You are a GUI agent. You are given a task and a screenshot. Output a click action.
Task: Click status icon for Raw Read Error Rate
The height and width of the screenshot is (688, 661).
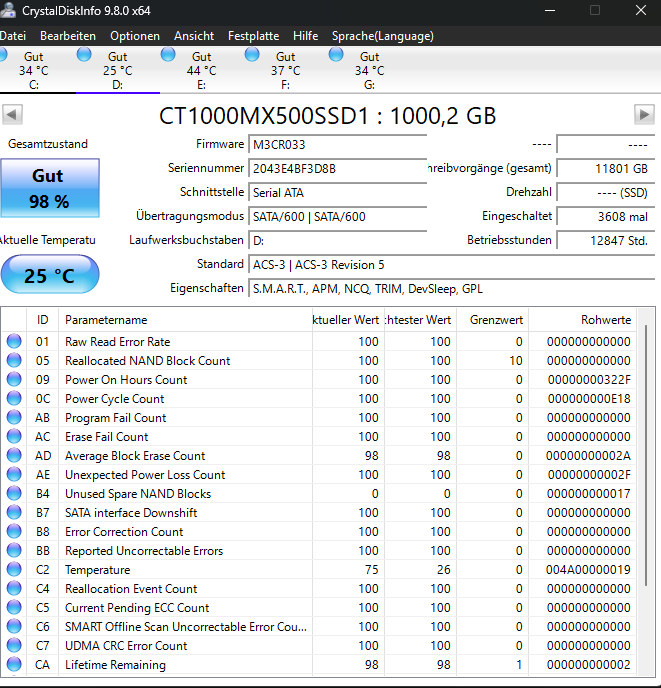point(14,341)
